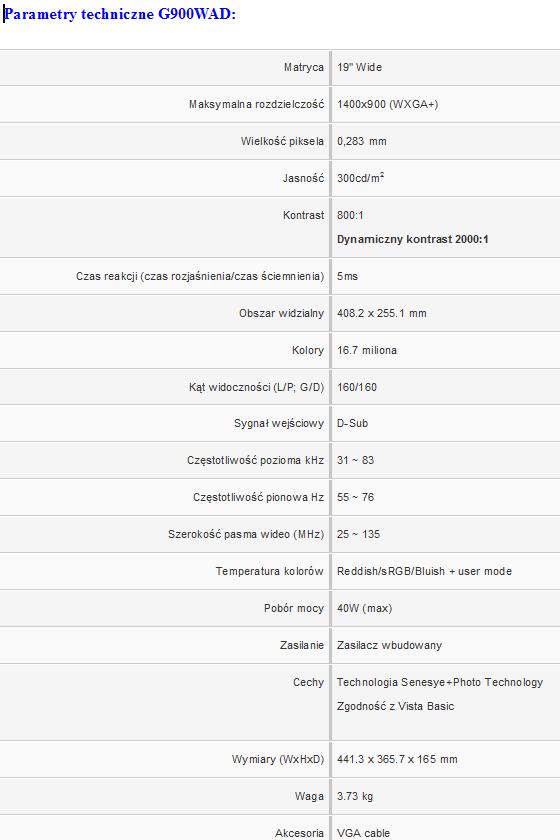560x840 pixels.
Task: Select the Kontrast 800:1 value
Action: (350, 215)
